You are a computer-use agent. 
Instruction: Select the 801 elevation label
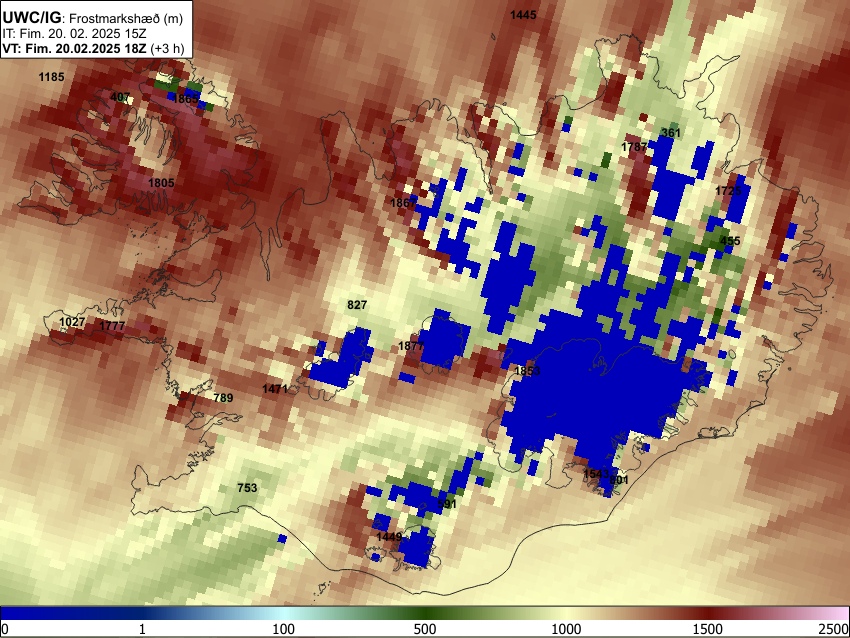pyautogui.click(x=619, y=480)
